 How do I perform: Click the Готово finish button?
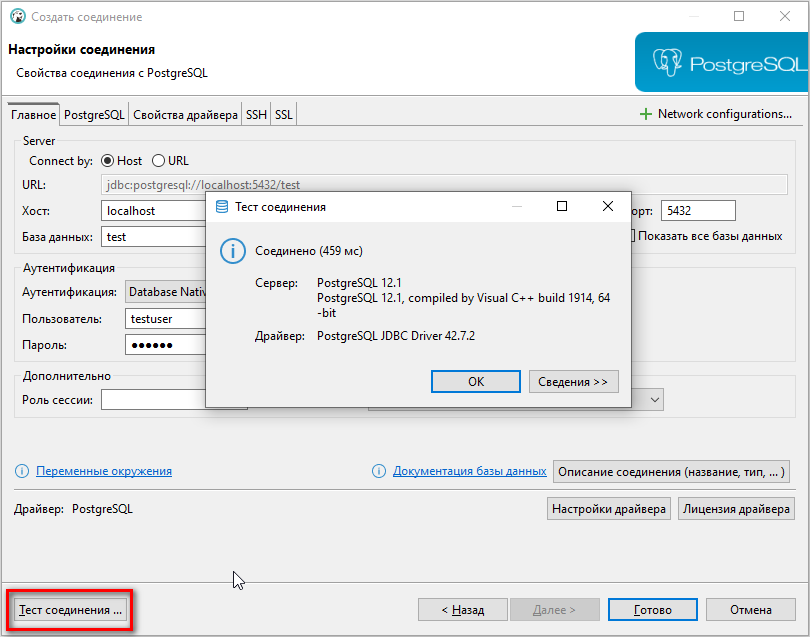click(x=652, y=610)
